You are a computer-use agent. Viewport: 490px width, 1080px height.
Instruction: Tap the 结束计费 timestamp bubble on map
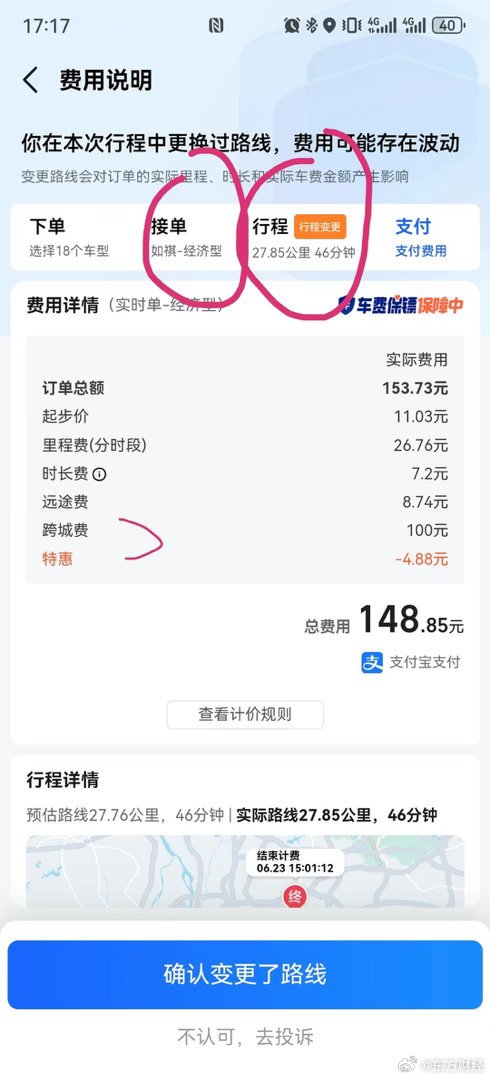[x=295, y=862]
